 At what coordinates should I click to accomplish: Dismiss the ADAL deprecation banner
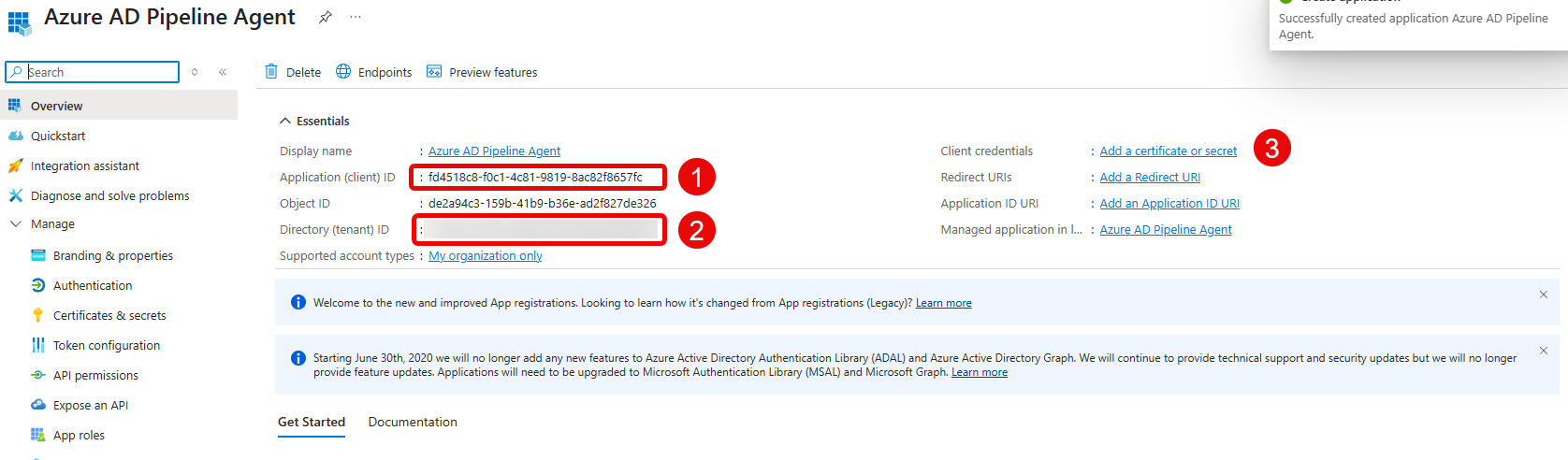coord(1543,351)
